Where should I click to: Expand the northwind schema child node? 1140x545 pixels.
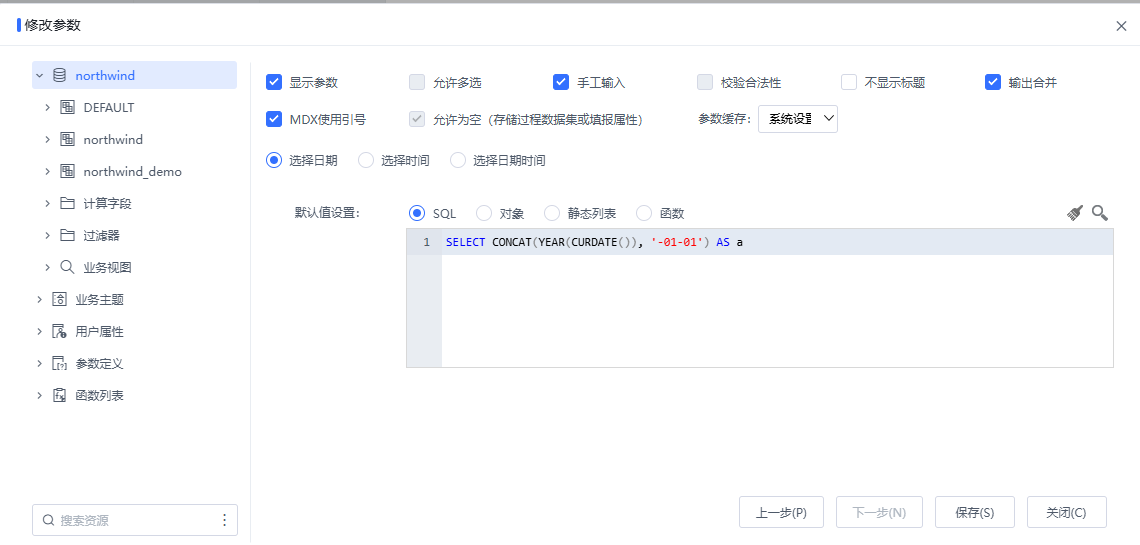coord(47,140)
